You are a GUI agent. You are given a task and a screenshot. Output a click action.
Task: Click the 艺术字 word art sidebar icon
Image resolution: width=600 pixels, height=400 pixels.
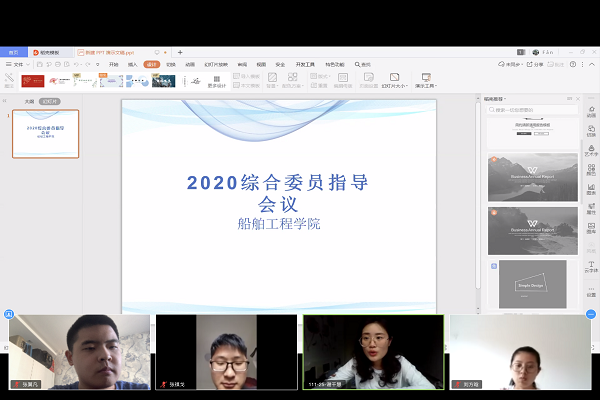point(591,151)
